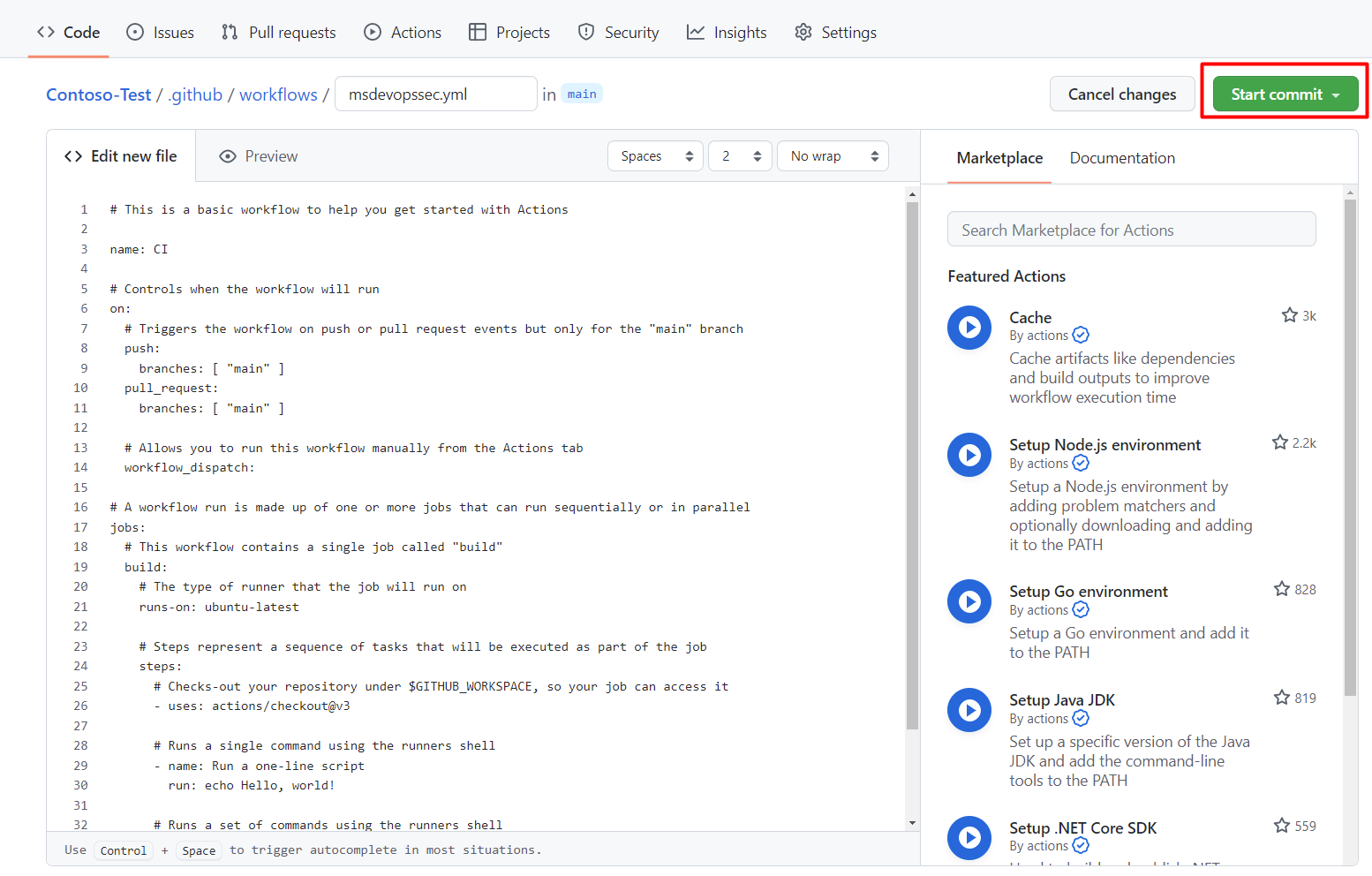Open the Issues icon in top navigation

point(134,32)
